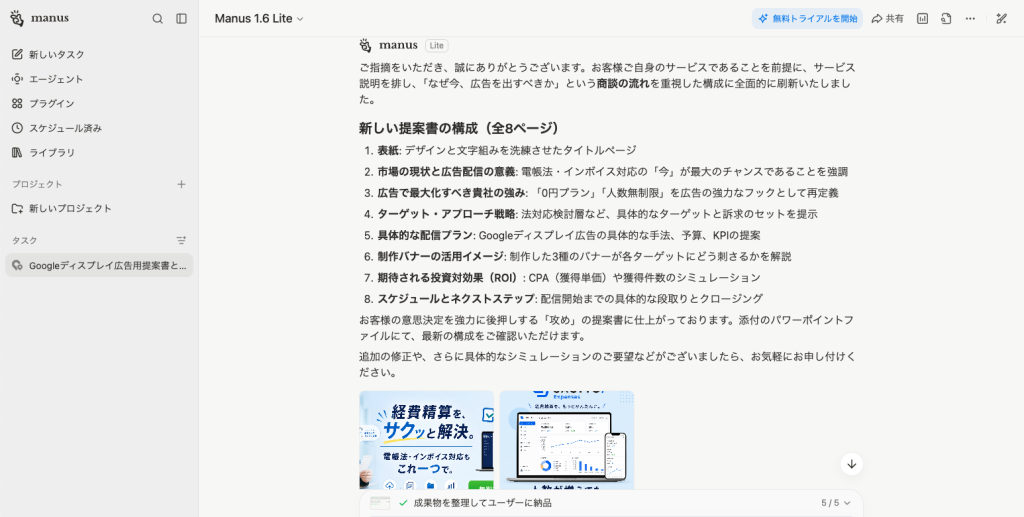Open the エージェント section

coord(99,79)
